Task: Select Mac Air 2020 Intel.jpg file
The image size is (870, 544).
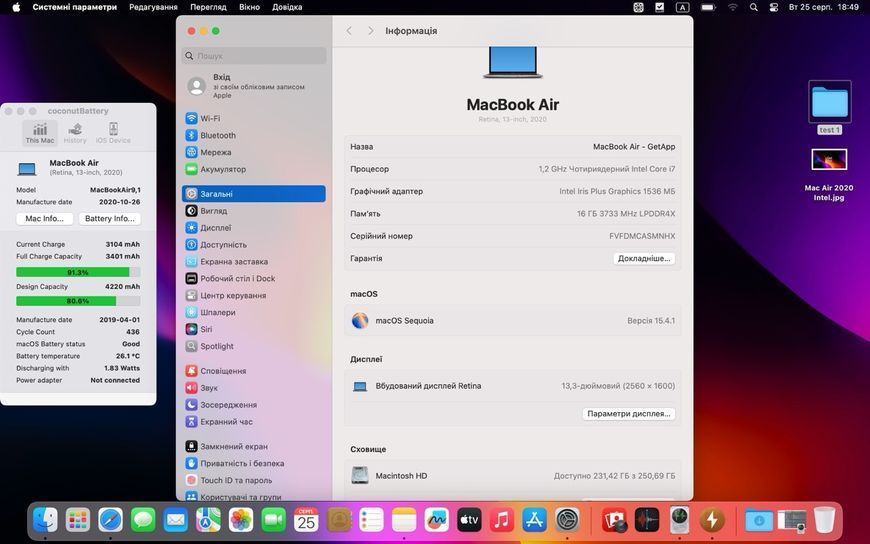Action: coord(829,174)
